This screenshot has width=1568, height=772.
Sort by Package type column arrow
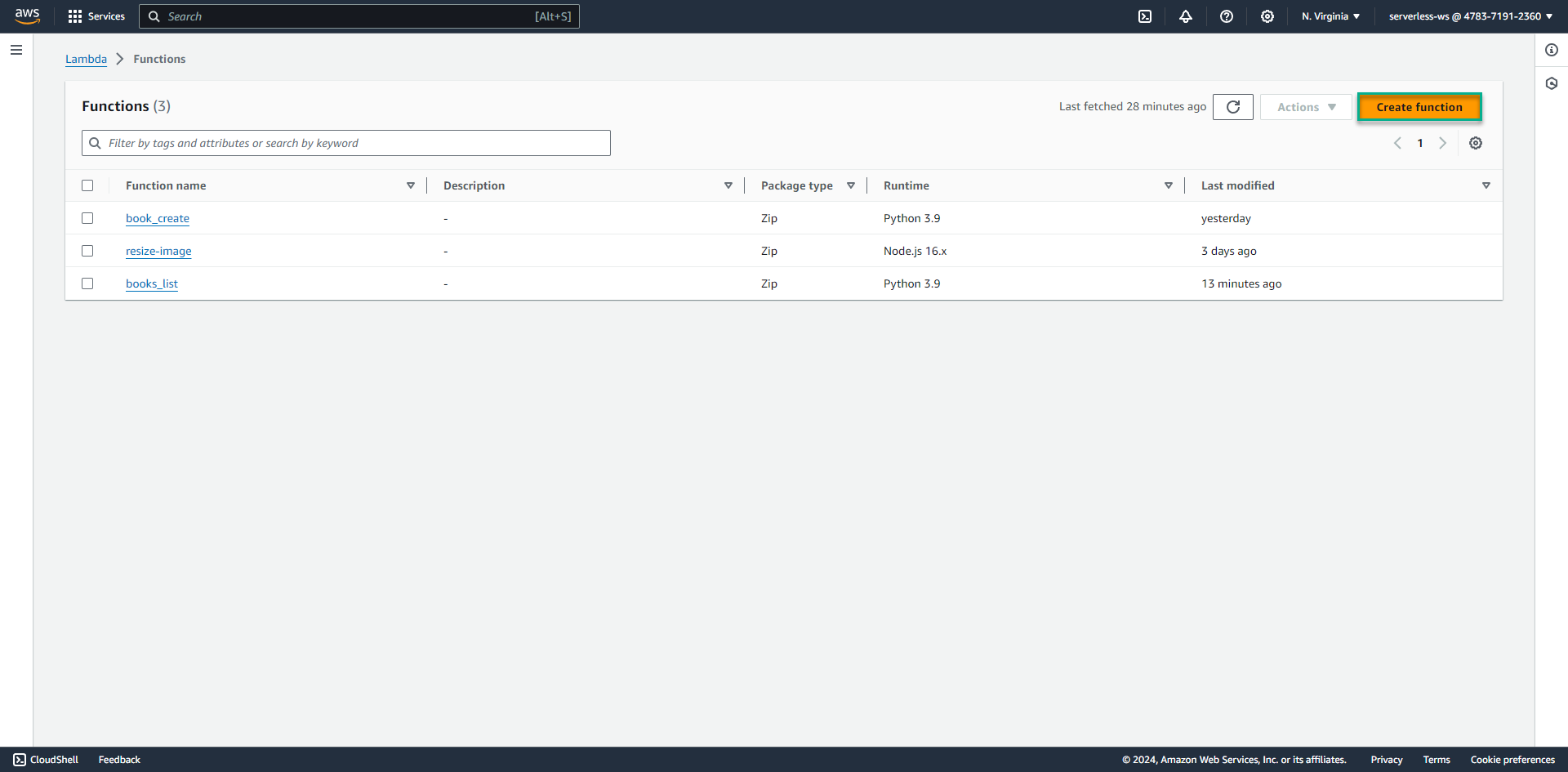[851, 185]
